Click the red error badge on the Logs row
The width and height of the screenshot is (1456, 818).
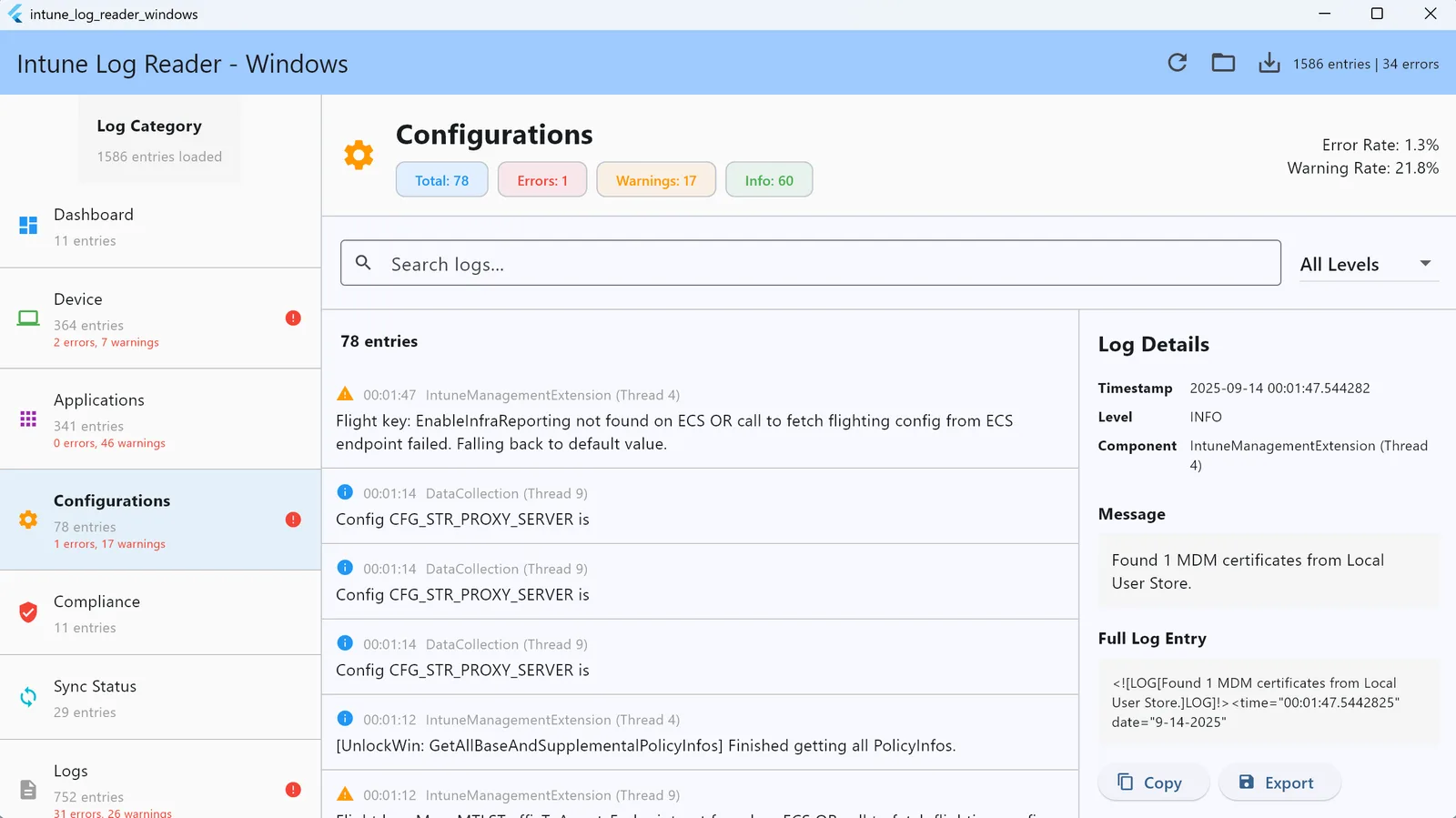293,790
